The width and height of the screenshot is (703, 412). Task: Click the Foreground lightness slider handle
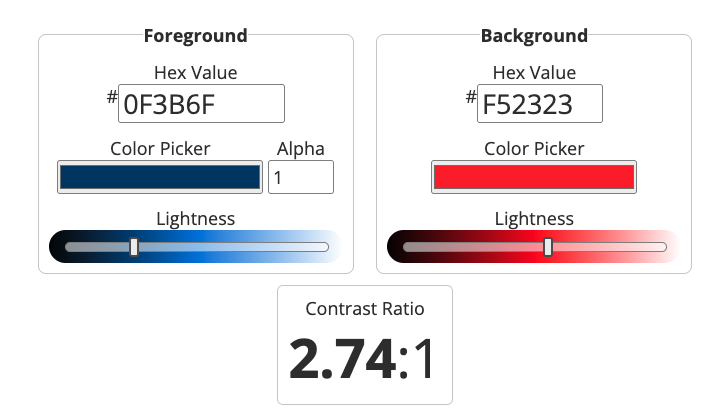[134, 247]
